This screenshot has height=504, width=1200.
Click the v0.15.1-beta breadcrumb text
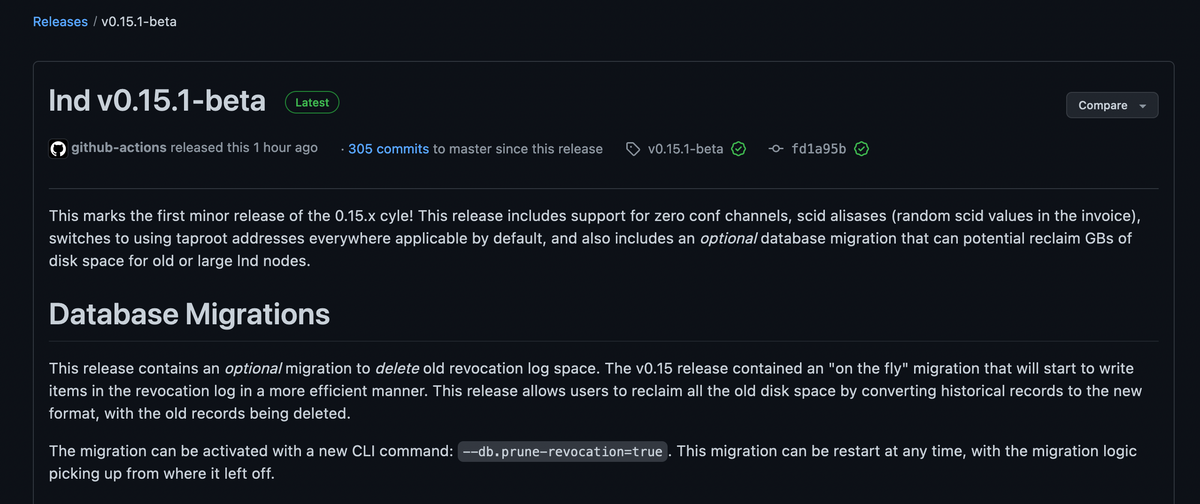(x=139, y=21)
